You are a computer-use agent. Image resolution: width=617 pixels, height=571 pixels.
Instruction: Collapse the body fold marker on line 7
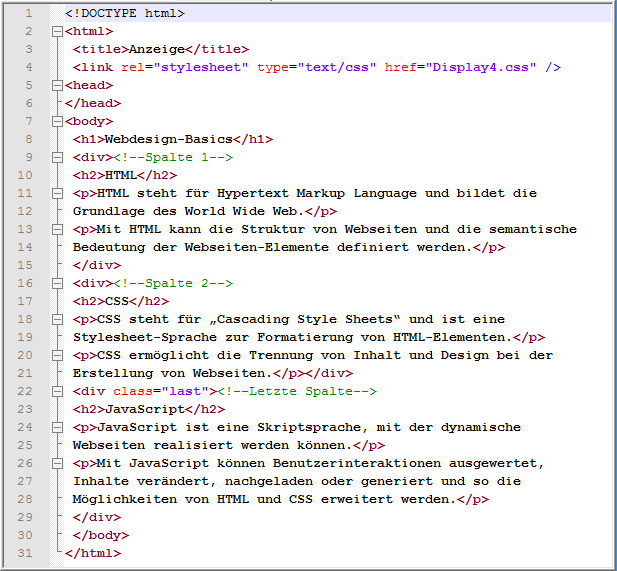(57, 121)
